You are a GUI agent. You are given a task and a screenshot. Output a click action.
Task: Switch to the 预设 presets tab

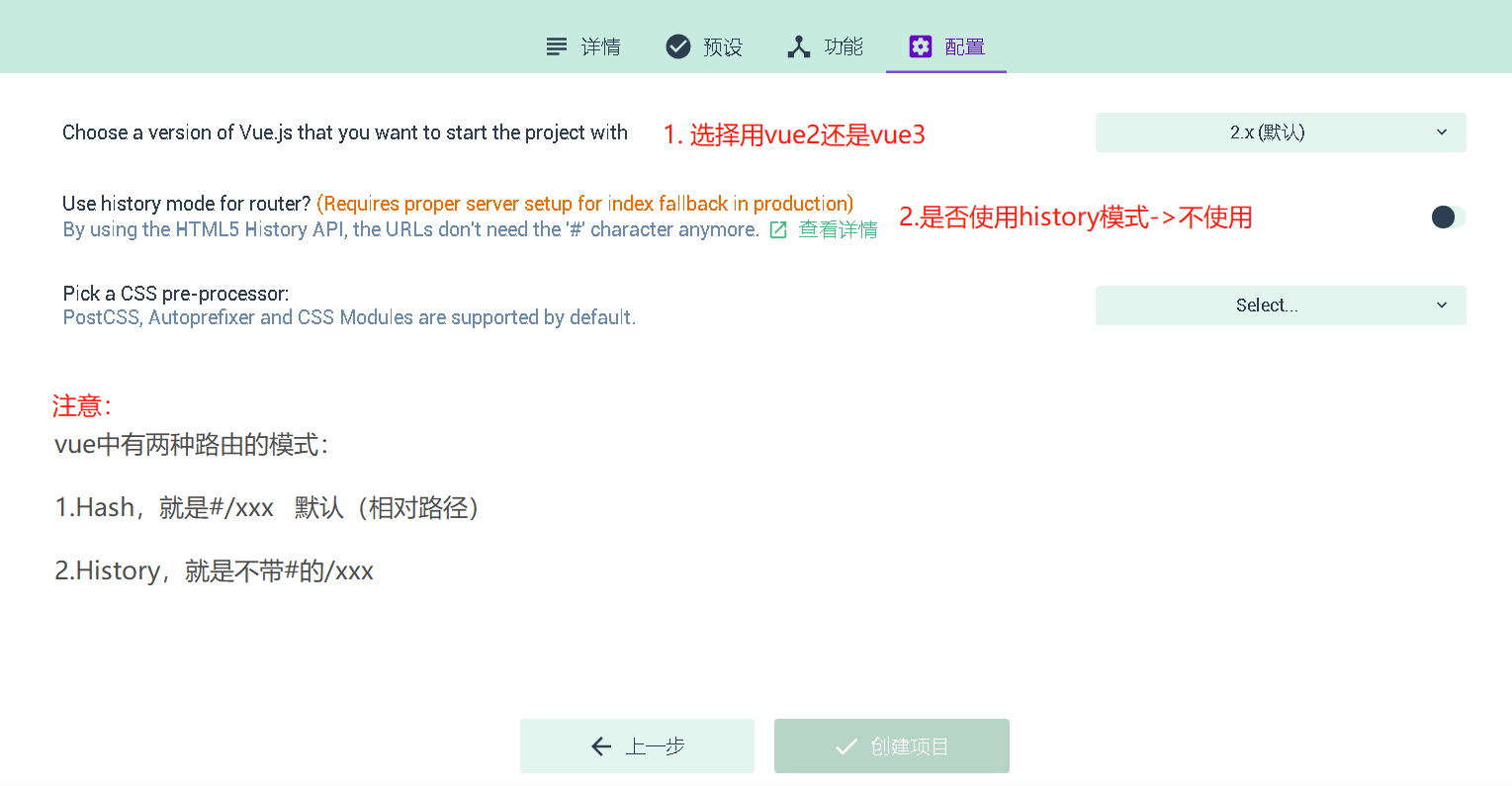(x=704, y=46)
